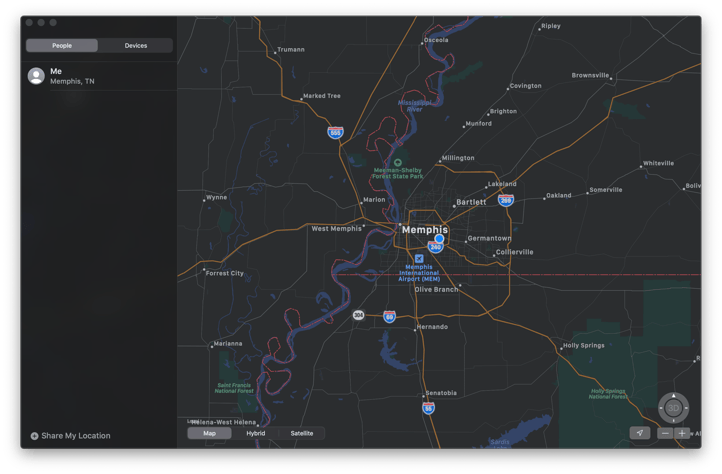Click the route 304 marker

[x=359, y=315]
